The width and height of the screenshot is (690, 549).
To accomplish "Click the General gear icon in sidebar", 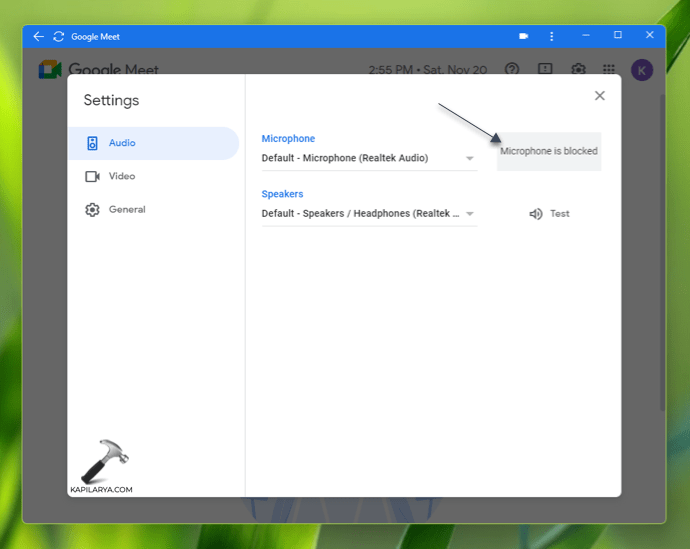I will click(92, 209).
